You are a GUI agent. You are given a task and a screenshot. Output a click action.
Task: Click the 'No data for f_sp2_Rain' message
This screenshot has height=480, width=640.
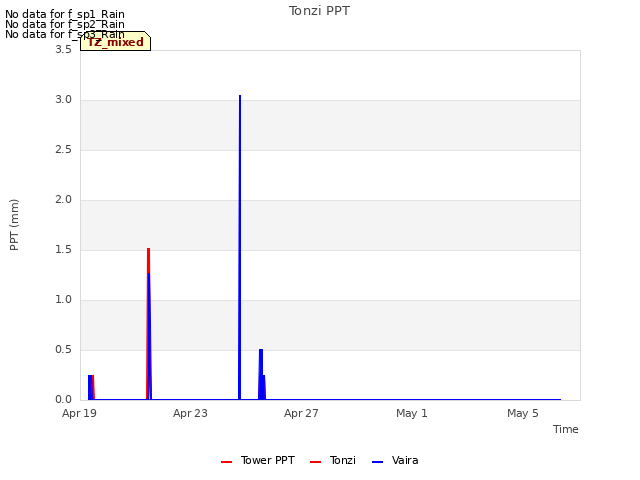[x=65, y=24]
